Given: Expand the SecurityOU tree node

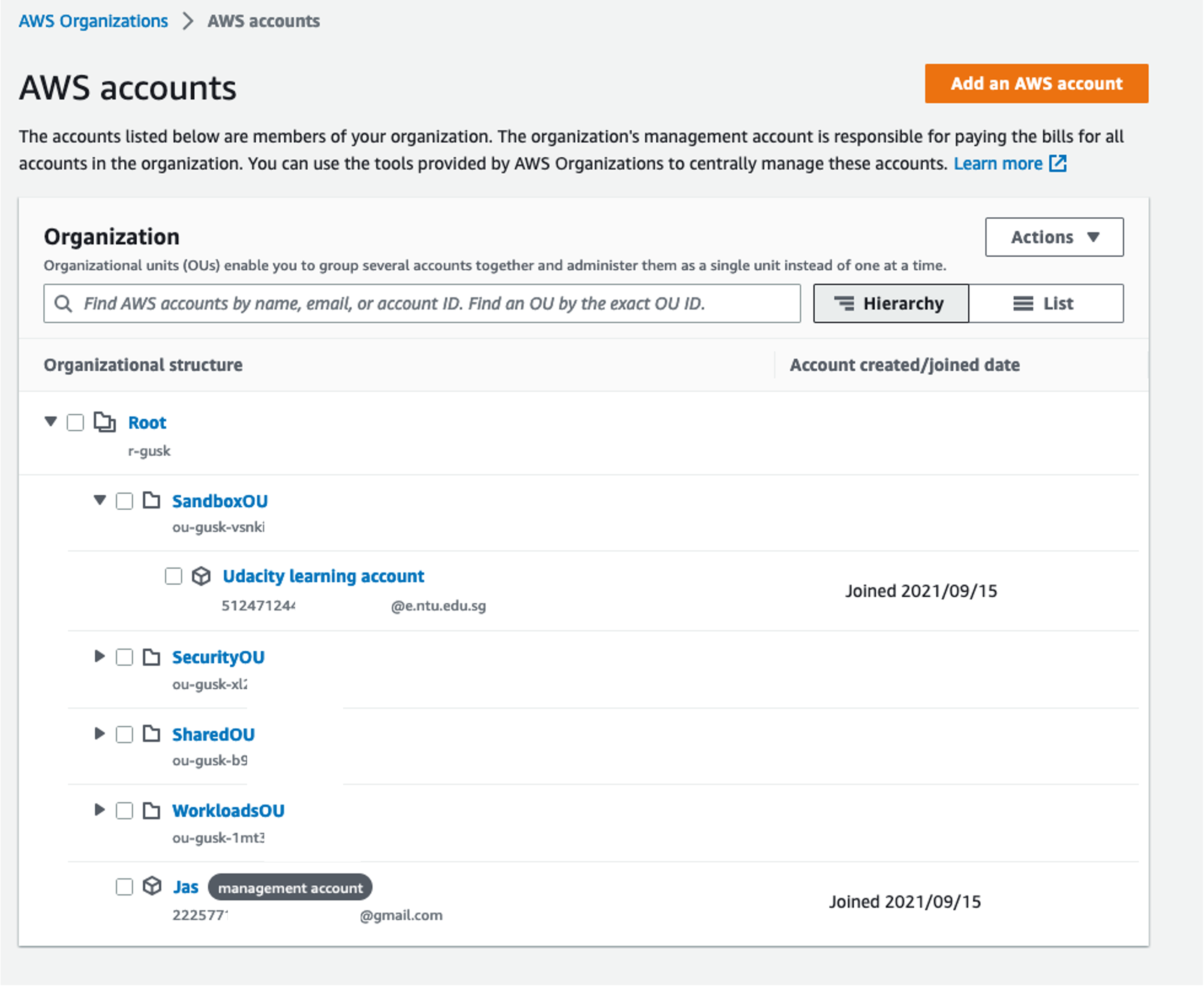Looking at the screenshot, I should click(x=99, y=657).
